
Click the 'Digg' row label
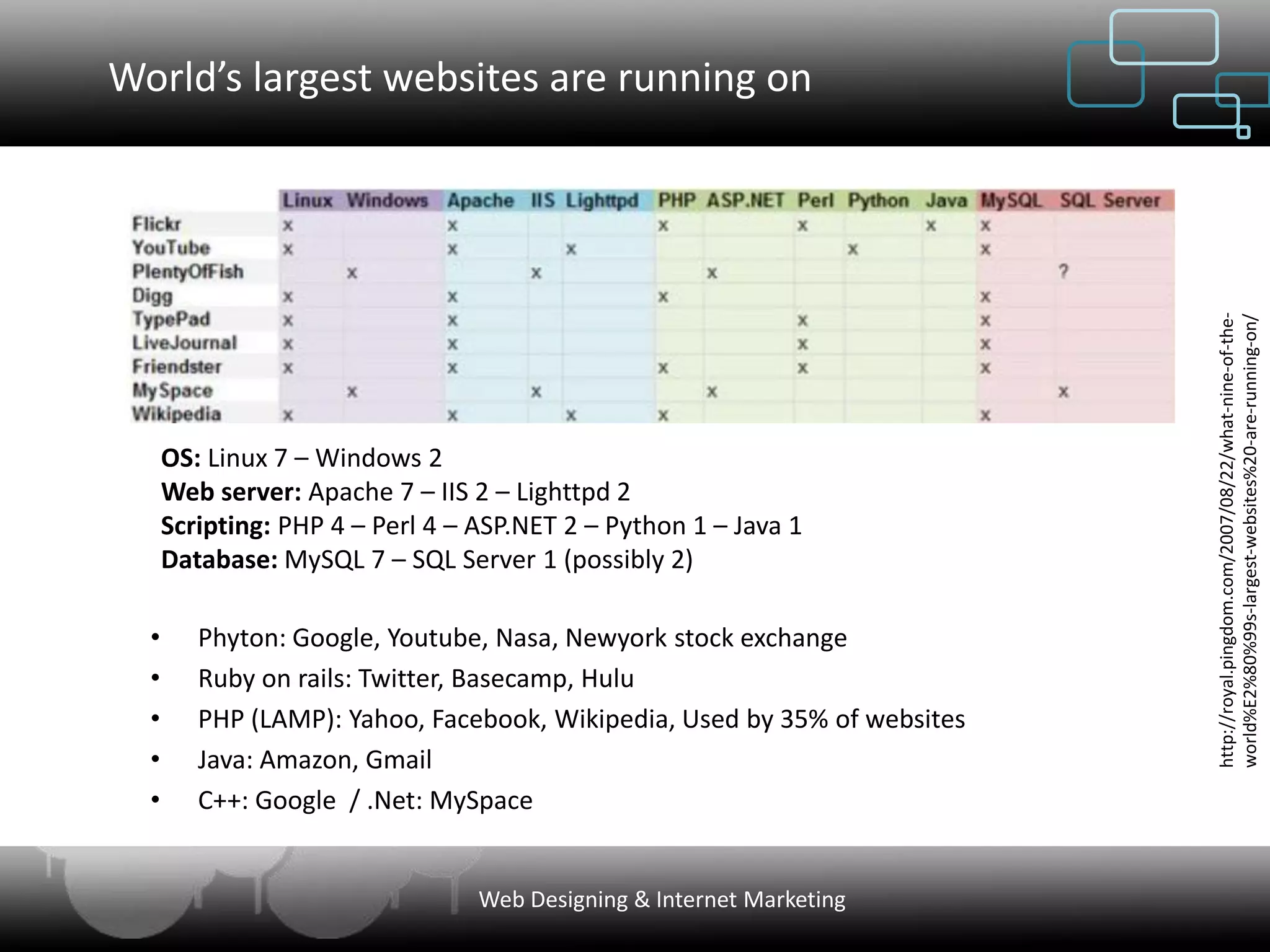(x=153, y=296)
